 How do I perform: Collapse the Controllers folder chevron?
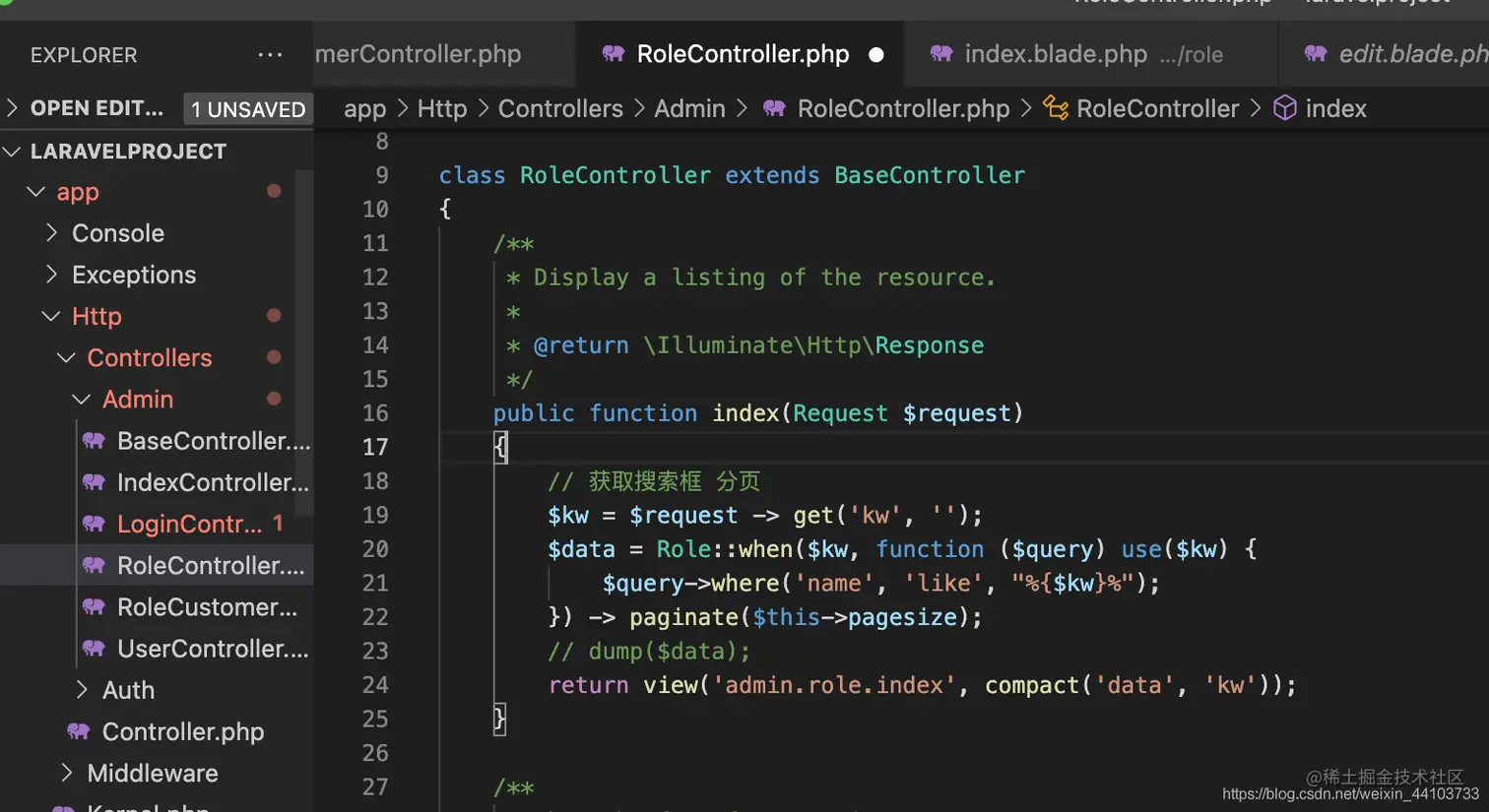click(x=67, y=357)
